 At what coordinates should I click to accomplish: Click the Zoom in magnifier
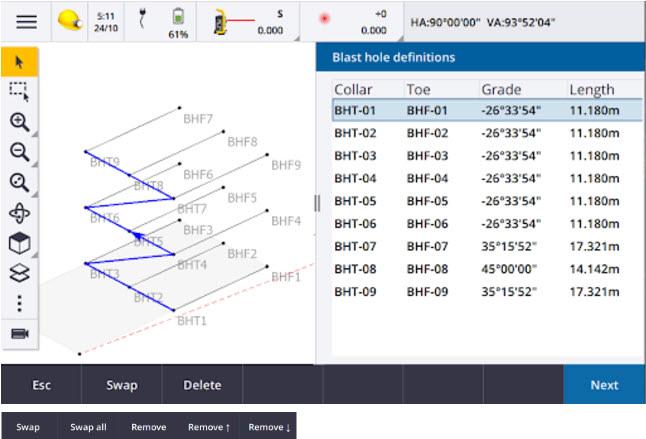(19, 122)
